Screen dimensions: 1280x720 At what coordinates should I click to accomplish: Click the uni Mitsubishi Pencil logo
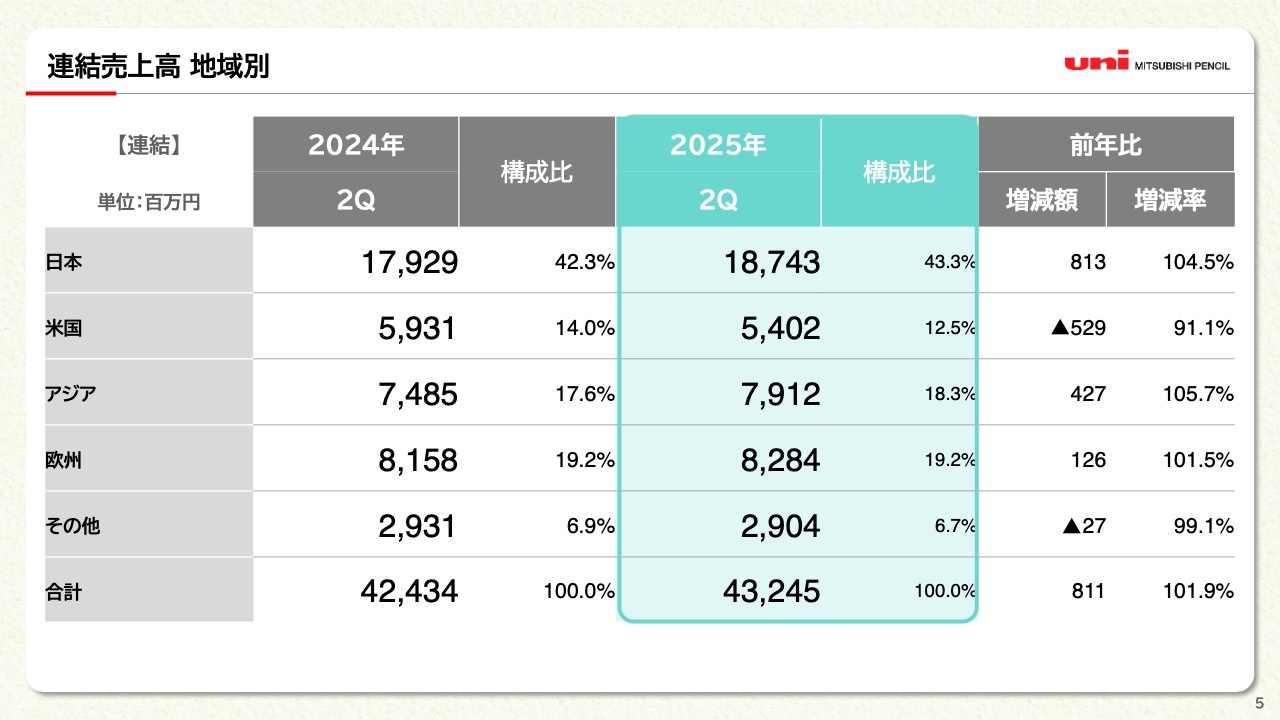(1147, 62)
